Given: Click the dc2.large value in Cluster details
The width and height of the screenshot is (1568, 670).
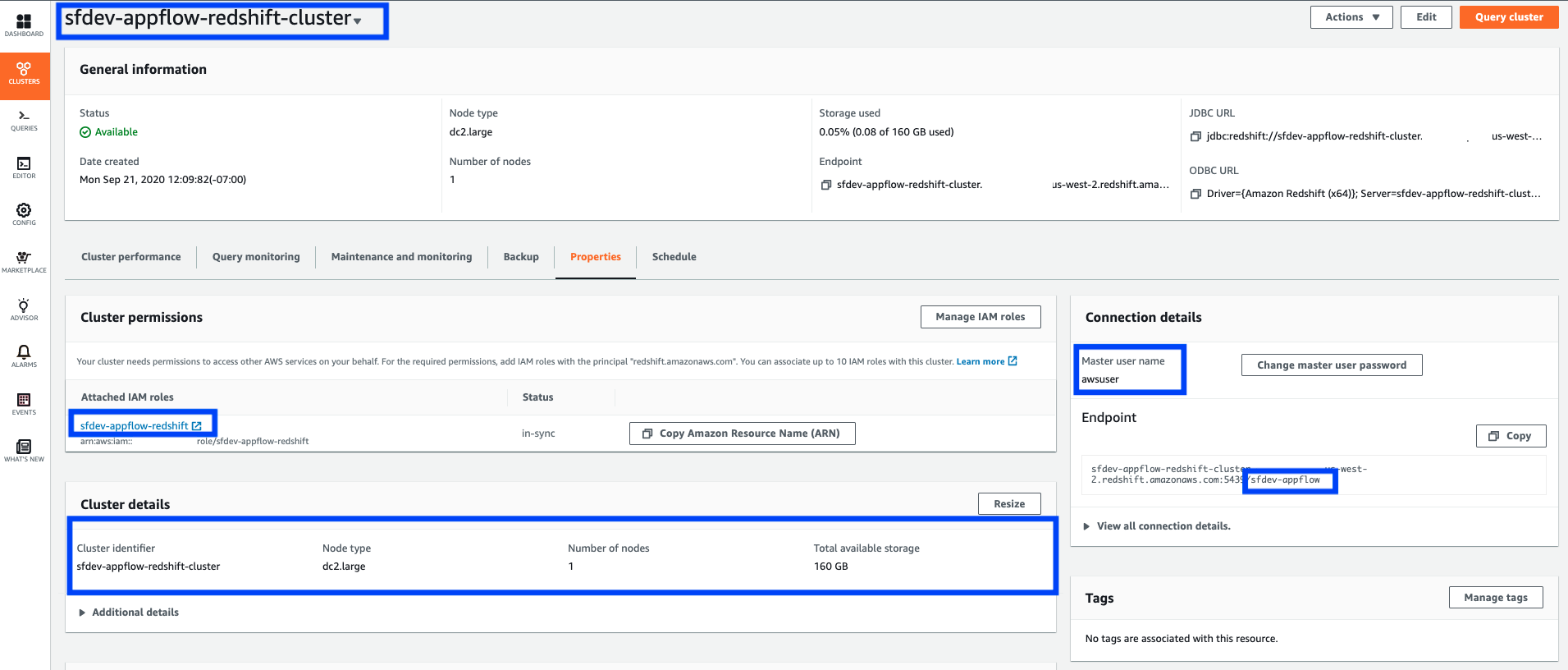Looking at the screenshot, I should pos(344,567).
